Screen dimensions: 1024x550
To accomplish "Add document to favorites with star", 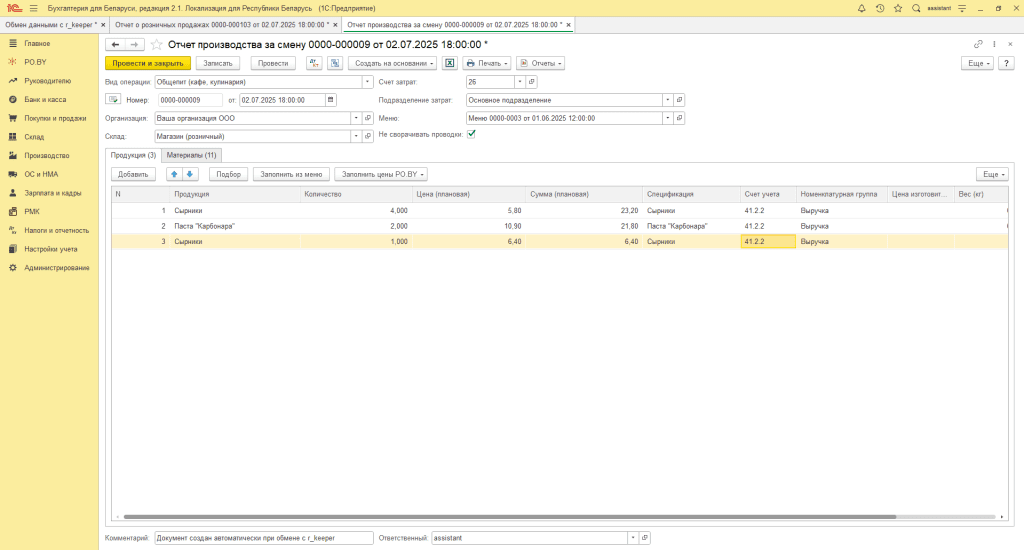I will tap(156, 44).
